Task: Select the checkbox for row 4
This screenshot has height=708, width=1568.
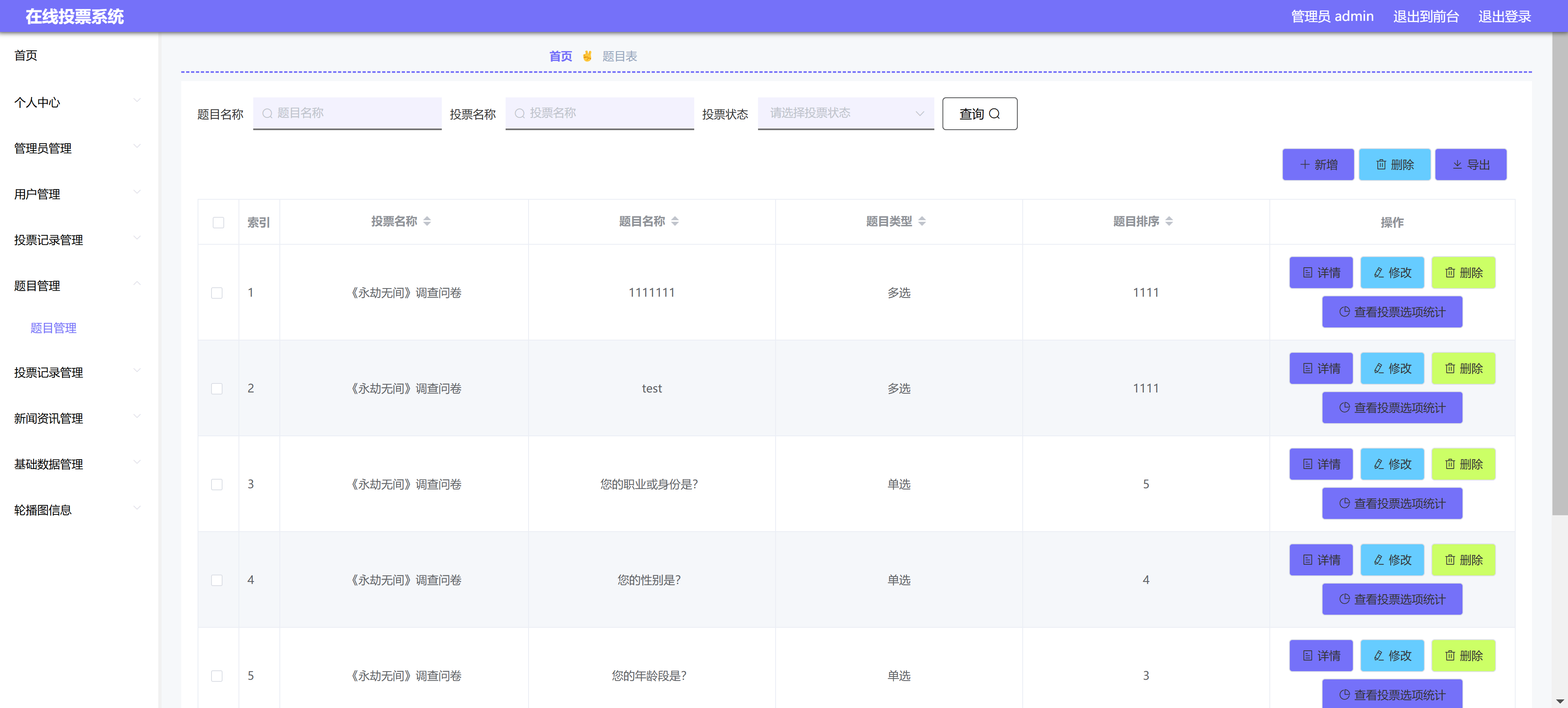Action: pyautogui.click(x=217, y=580)
